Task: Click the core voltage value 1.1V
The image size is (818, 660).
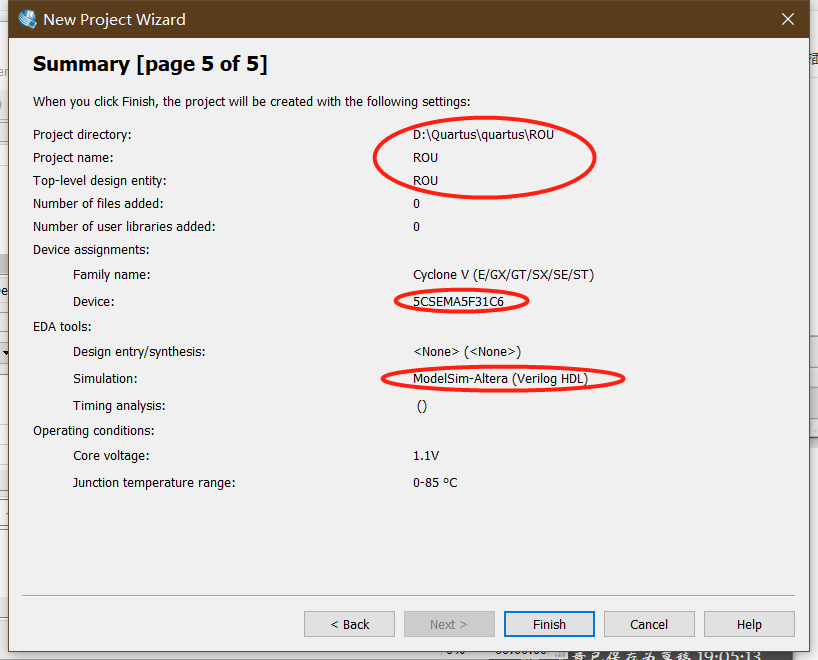Action: click(x=426, y=455)
